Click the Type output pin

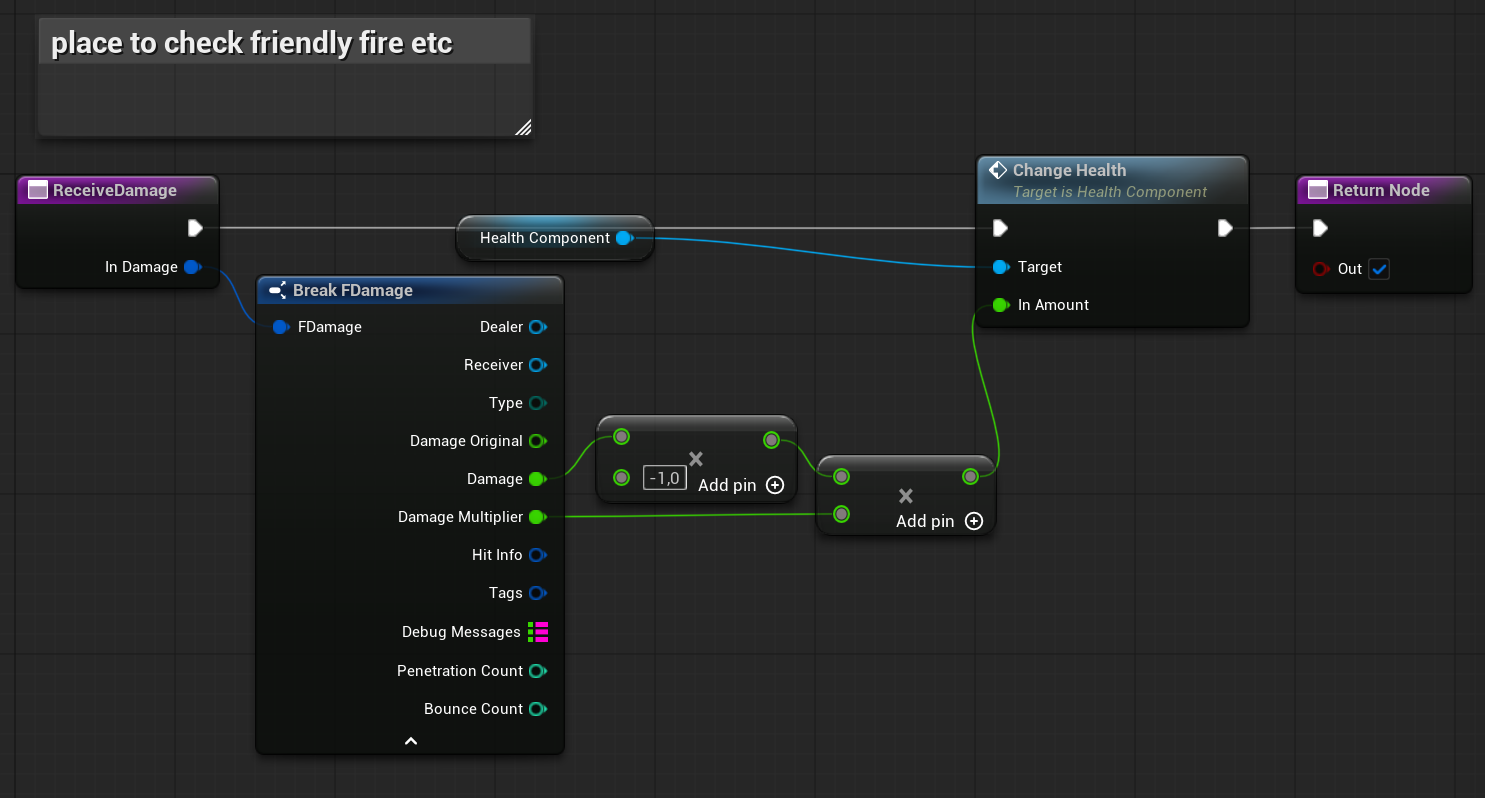(x=537, y=403)
